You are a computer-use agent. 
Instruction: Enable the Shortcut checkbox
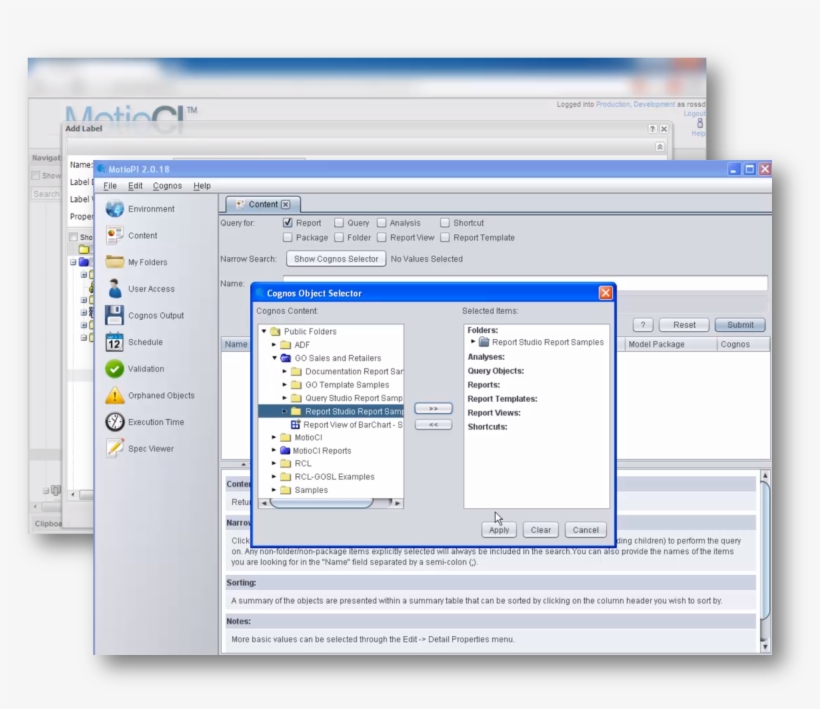pos(445,223)
